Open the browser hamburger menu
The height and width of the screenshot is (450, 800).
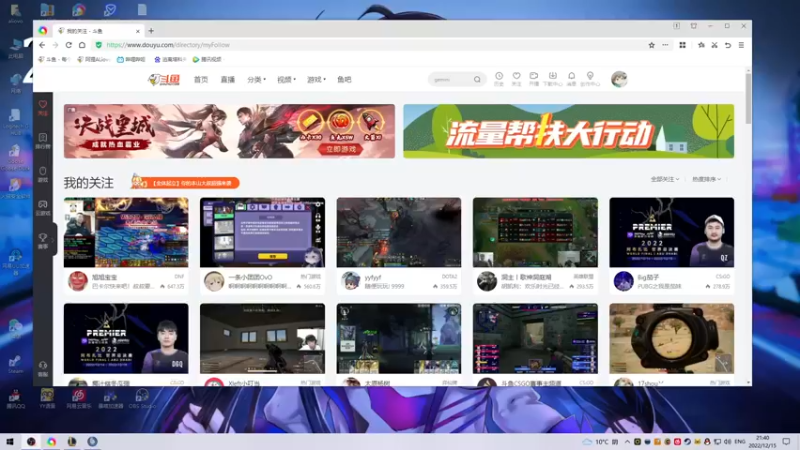[x=741, y=45]
